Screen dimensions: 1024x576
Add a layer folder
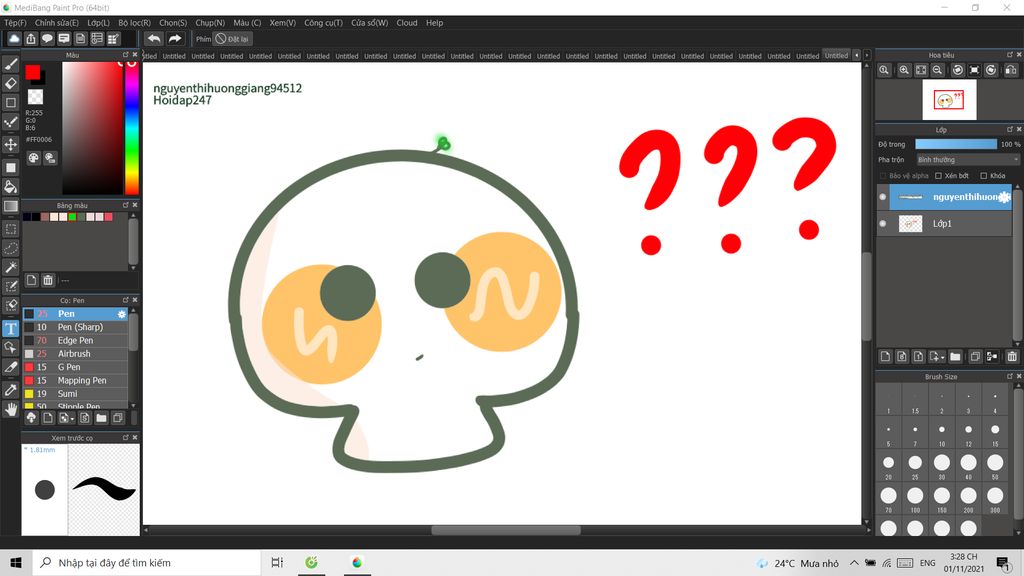[955, 357]
